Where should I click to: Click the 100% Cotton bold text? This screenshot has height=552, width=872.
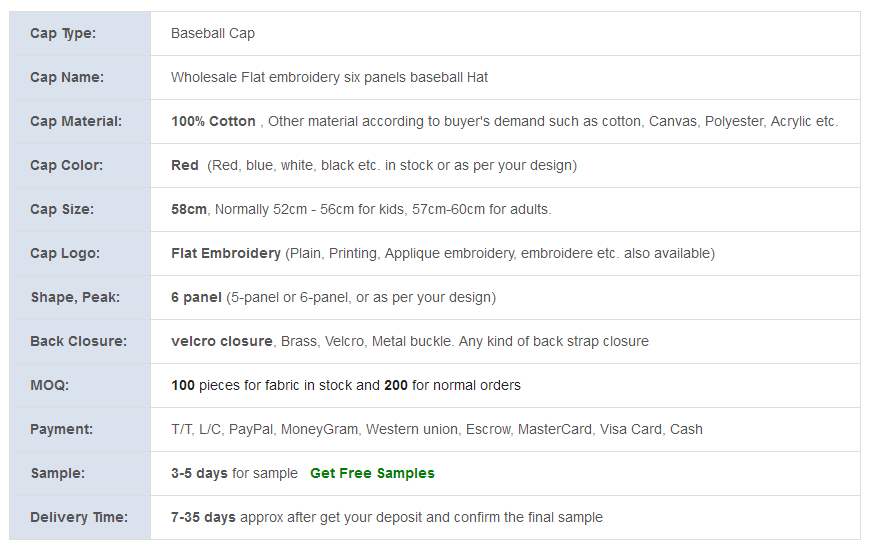213,121
